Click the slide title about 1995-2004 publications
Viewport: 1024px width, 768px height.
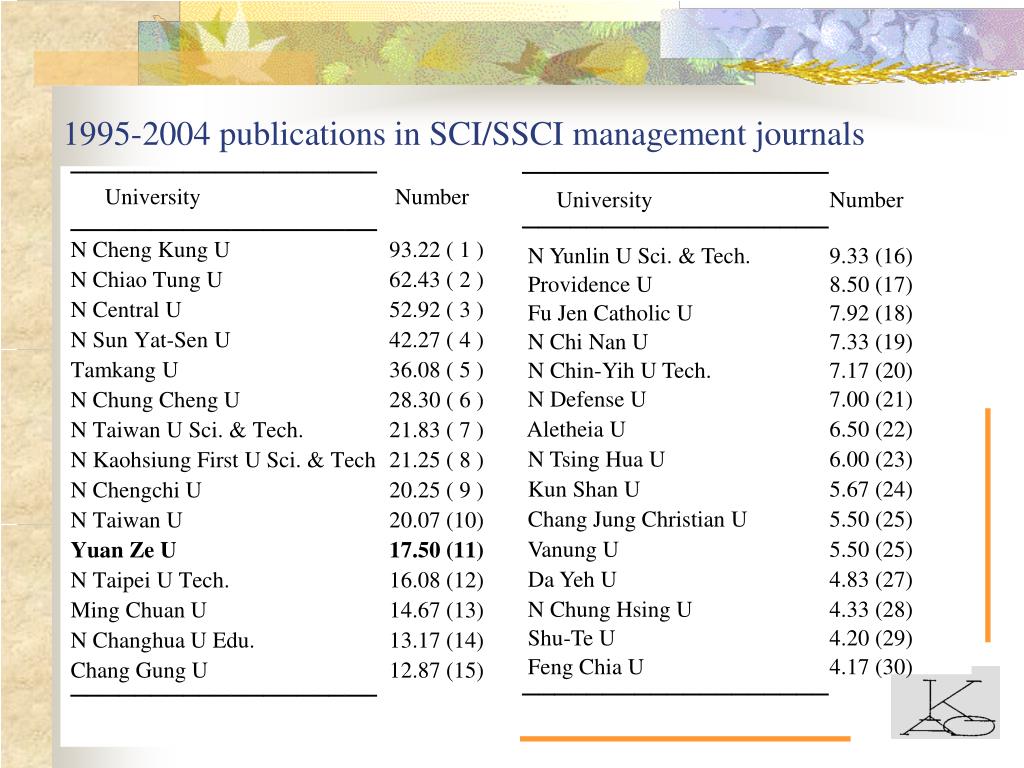coord(464,135)
